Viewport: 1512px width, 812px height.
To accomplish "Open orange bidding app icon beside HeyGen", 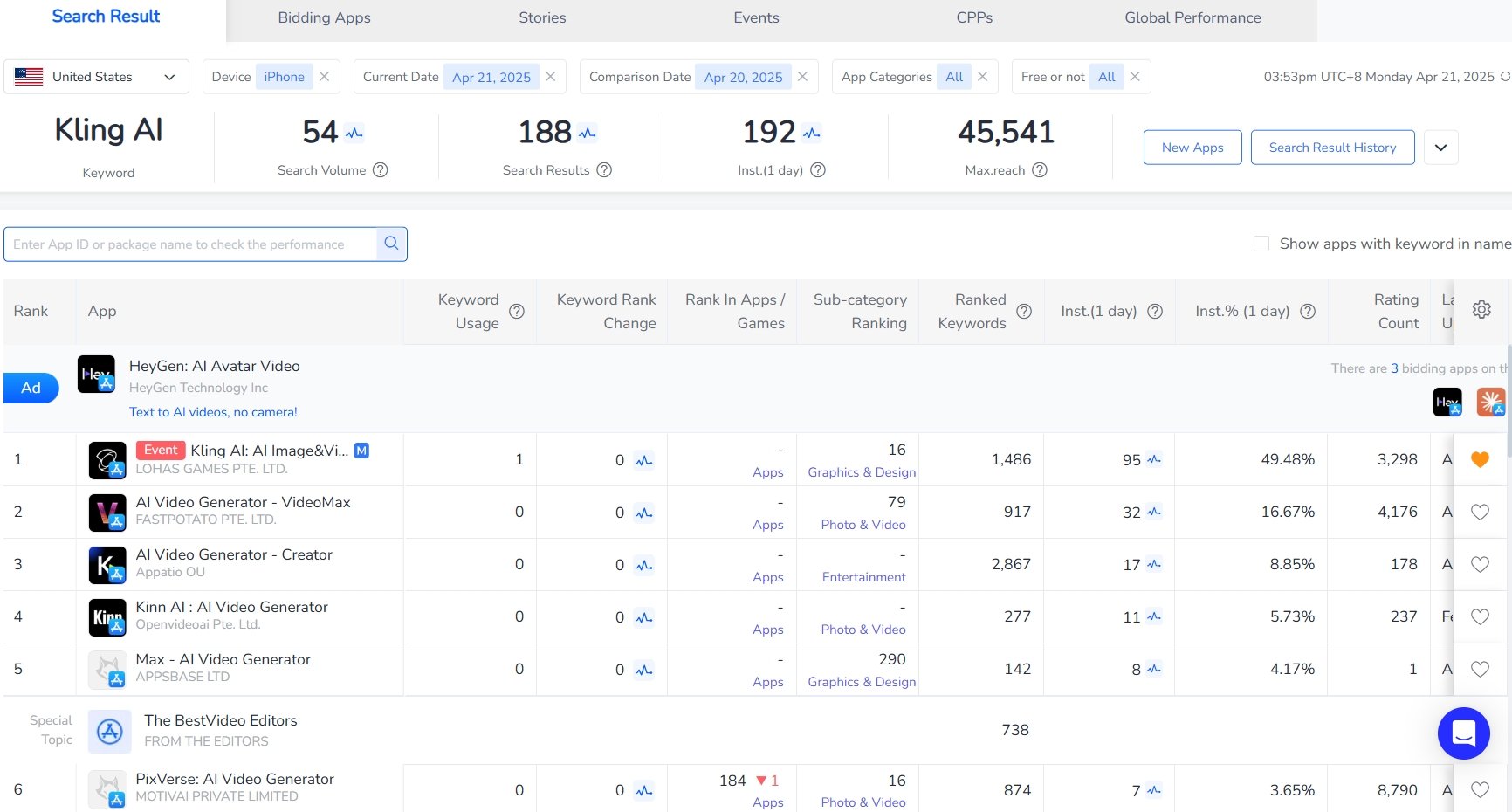I will [x=1491, y=402].
